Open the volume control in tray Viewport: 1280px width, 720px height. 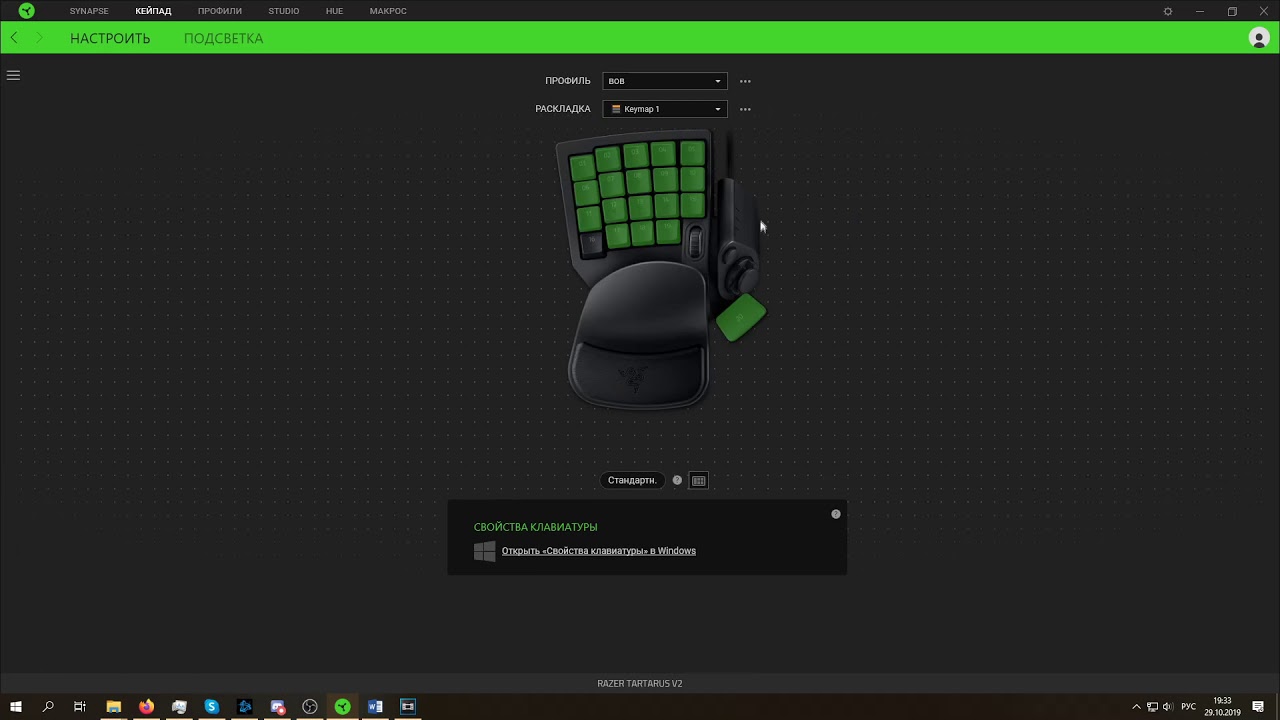[1168, 706]
